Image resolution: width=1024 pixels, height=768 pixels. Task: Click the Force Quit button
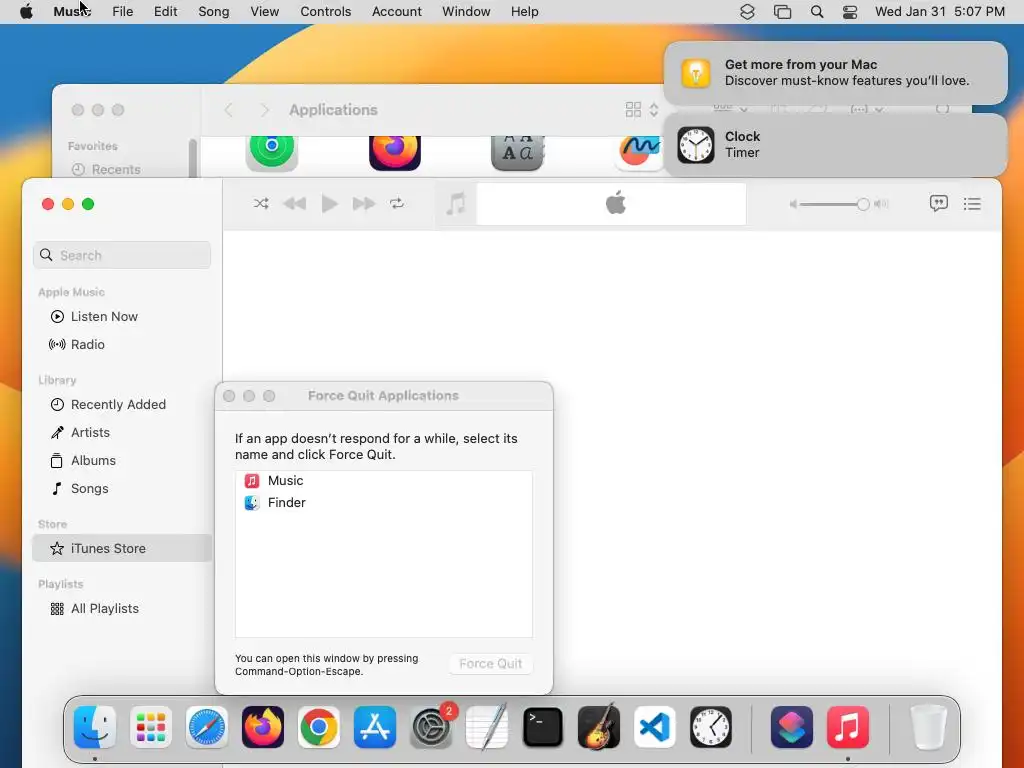pos(490,664)
